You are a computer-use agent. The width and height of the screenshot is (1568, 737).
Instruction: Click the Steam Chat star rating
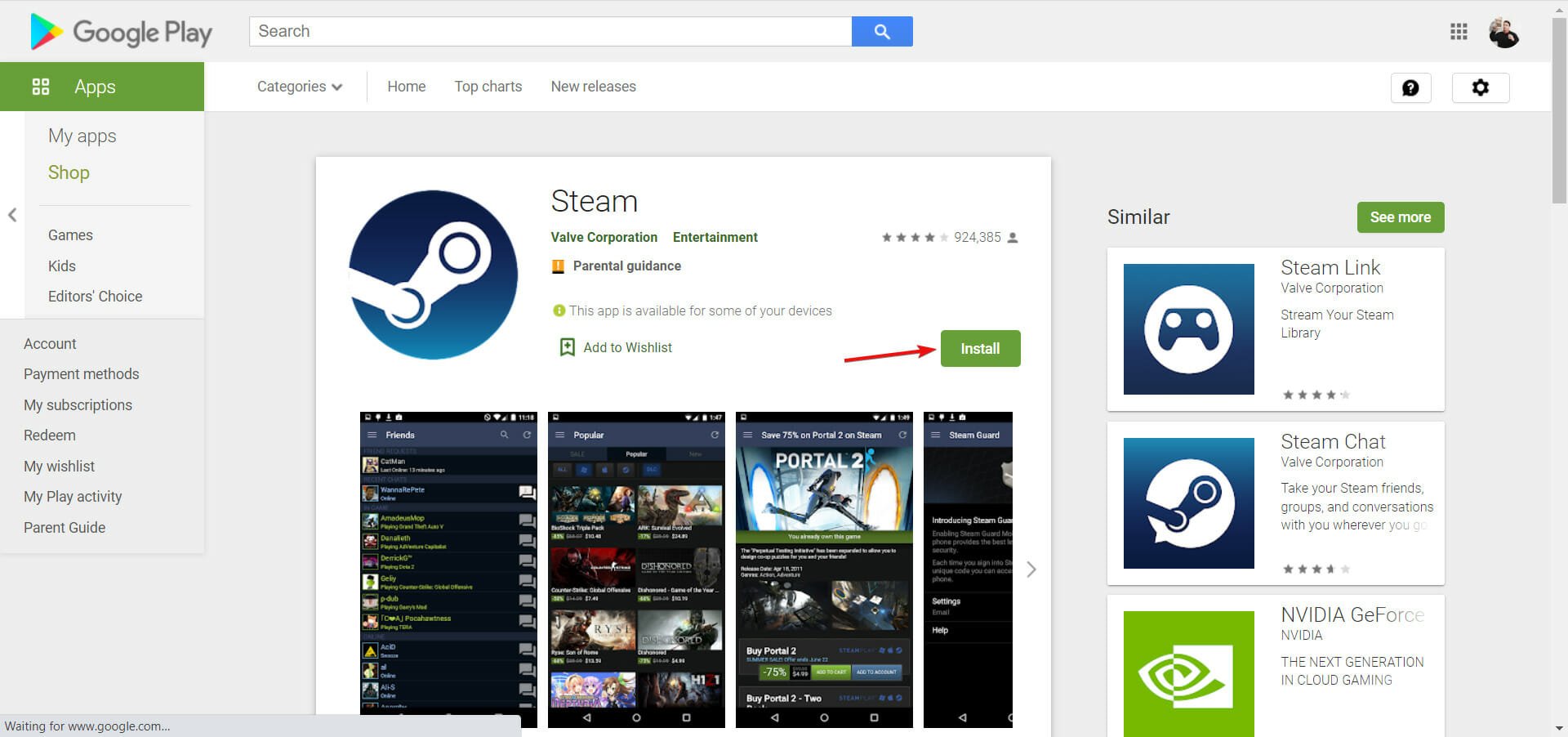coord(1316,569)
